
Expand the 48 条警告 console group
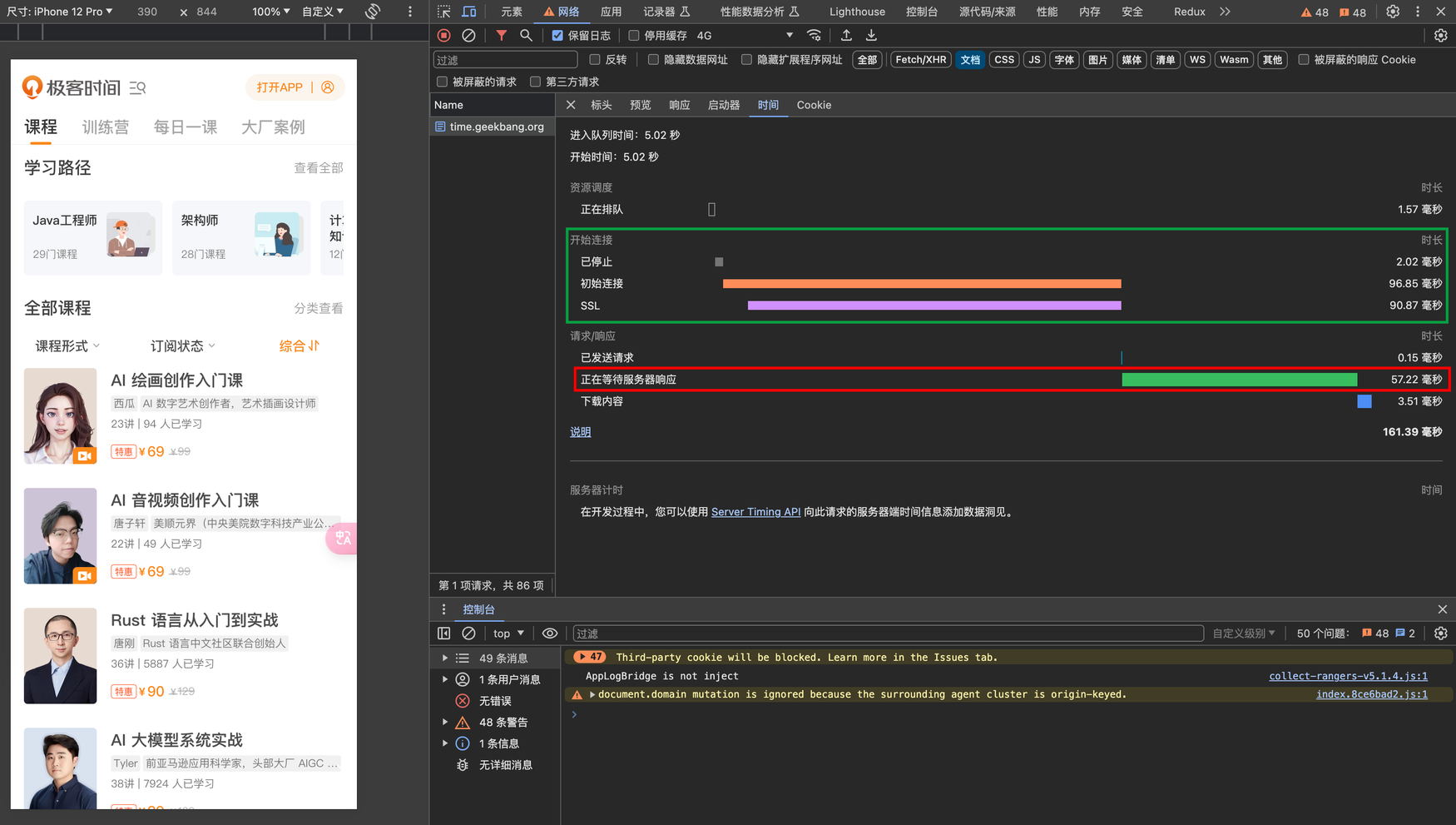coord(445,723)
